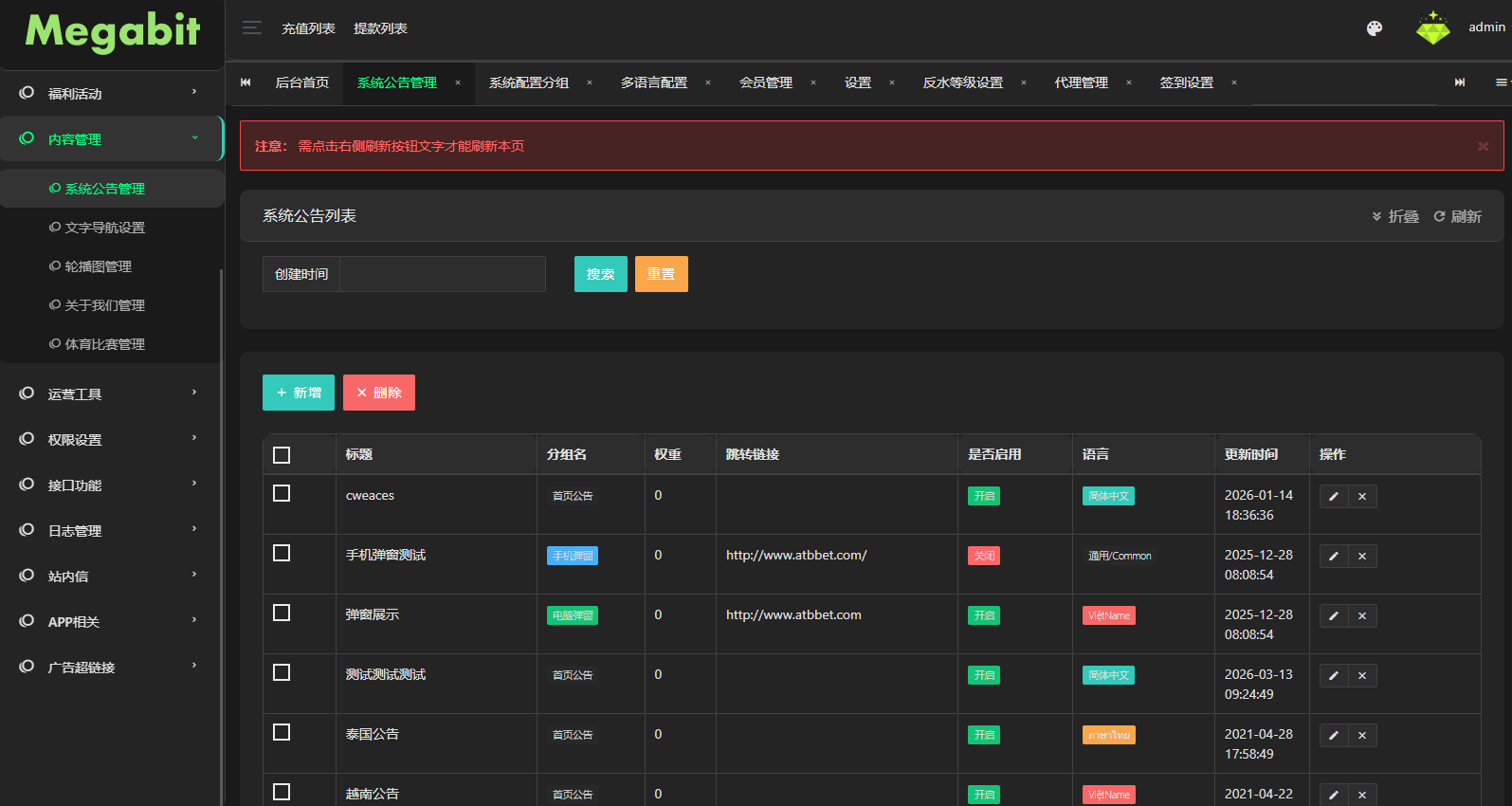This screenshot has height=806, width=1512.
Task: Click the admin diamond avatar icon
Action: click(x=1432, y=28)
